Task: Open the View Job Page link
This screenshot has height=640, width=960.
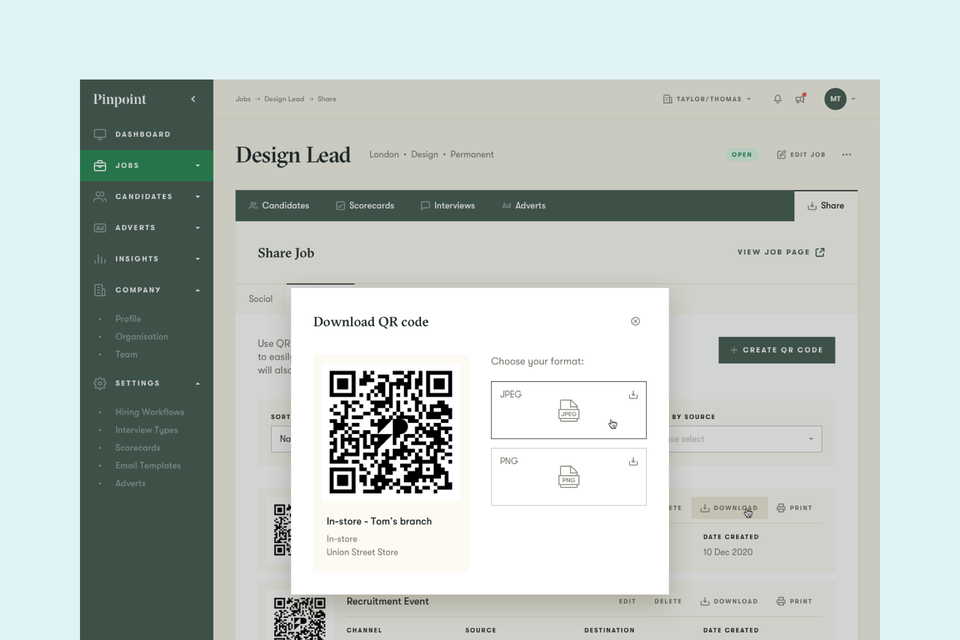Action: tap(781, 252)
